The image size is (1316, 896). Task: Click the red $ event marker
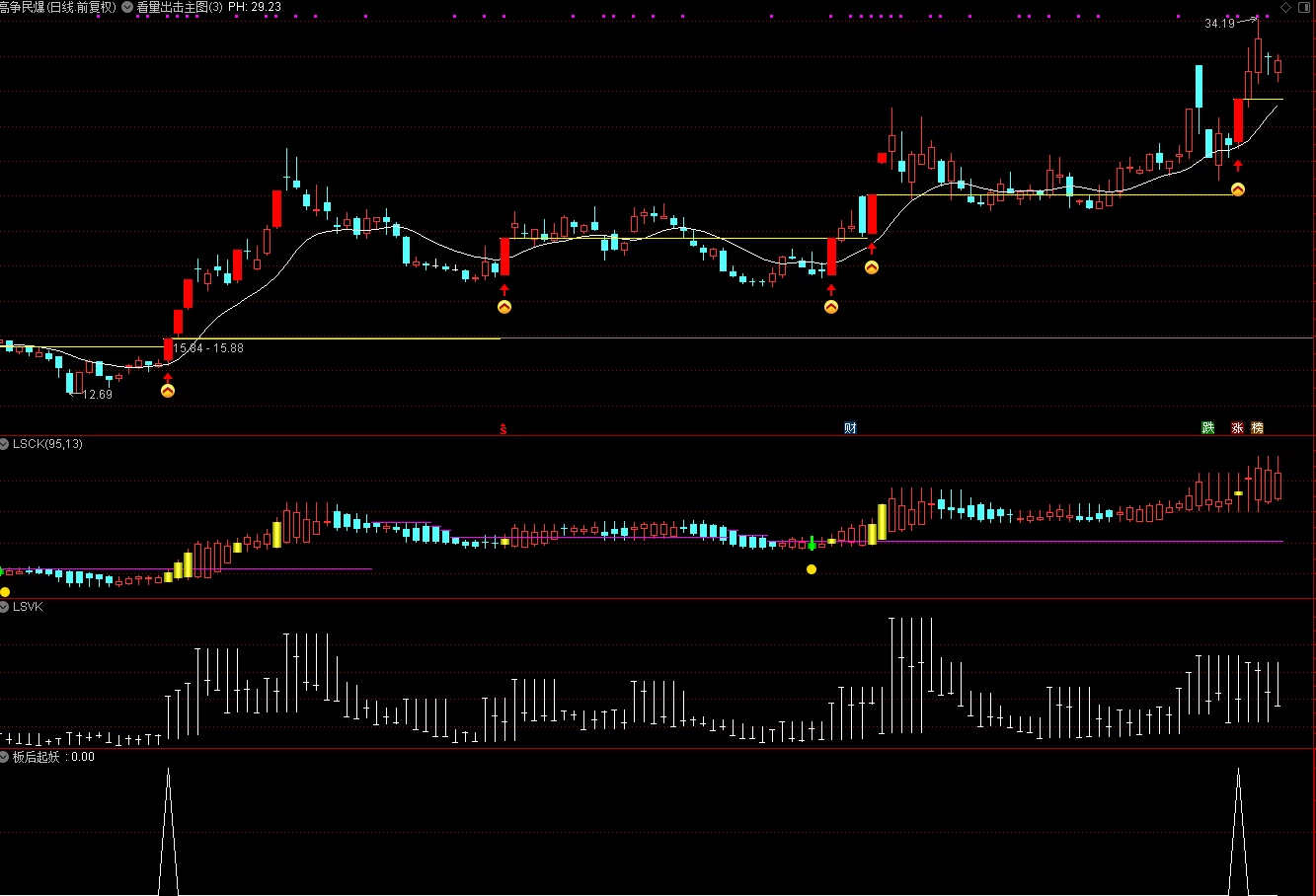pyautogui.click(x=503, y=428)
